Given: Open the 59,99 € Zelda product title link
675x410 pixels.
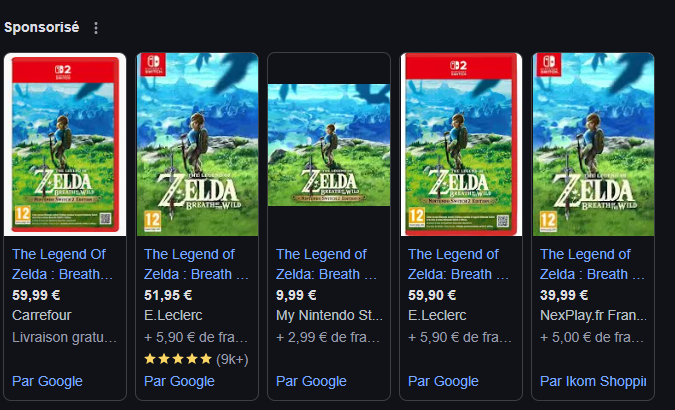Looking at the screenshot, I should pyautogui.click(x=63, y=264).
